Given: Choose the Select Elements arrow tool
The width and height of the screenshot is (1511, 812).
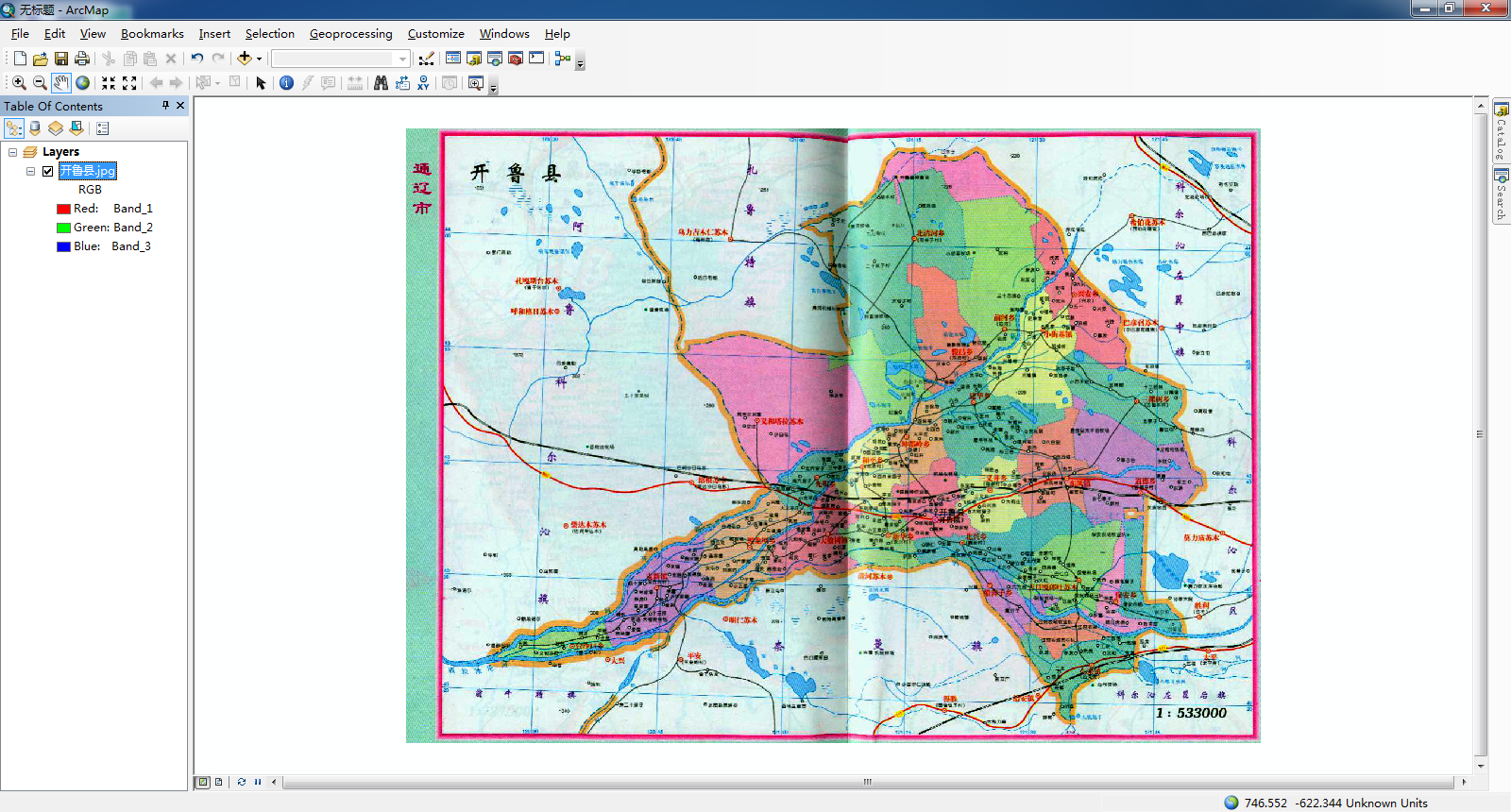Looking at the screenshot, I should (262, 83).
